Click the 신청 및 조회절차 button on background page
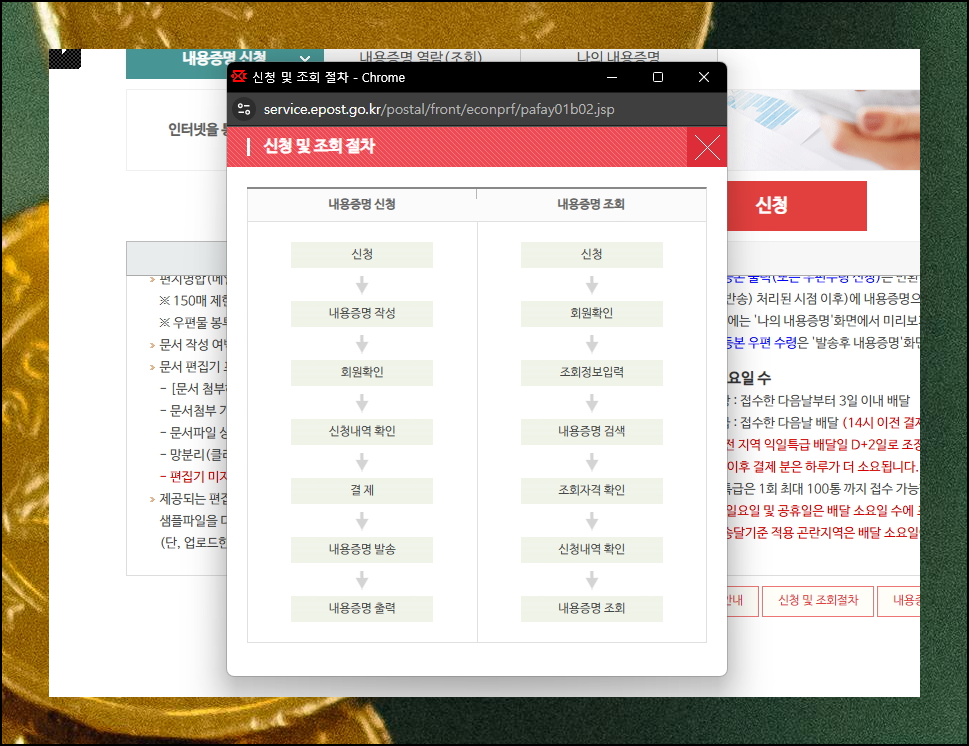Viewport: 969px width, 746px height. pos(818,601)
